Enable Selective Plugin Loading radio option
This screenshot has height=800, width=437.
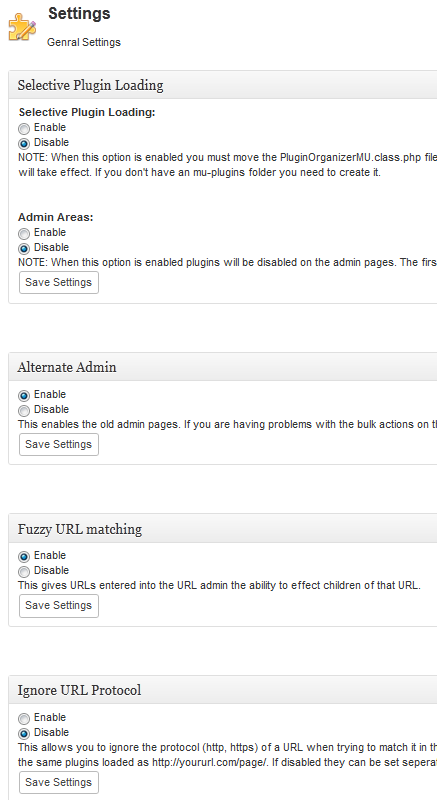[x=24, y=129]
